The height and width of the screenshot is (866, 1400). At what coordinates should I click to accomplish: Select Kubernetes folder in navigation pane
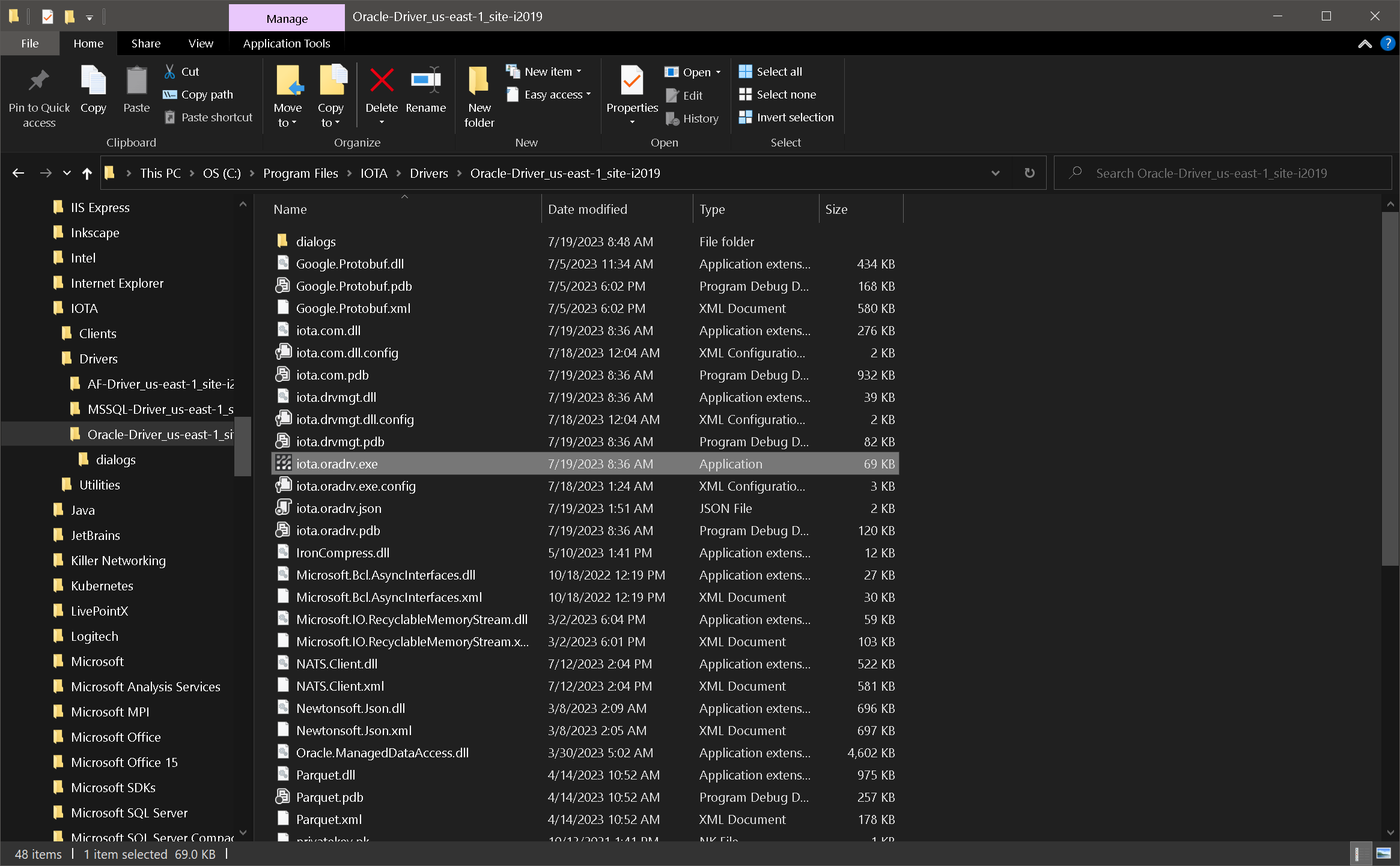[x=102, y=586]
